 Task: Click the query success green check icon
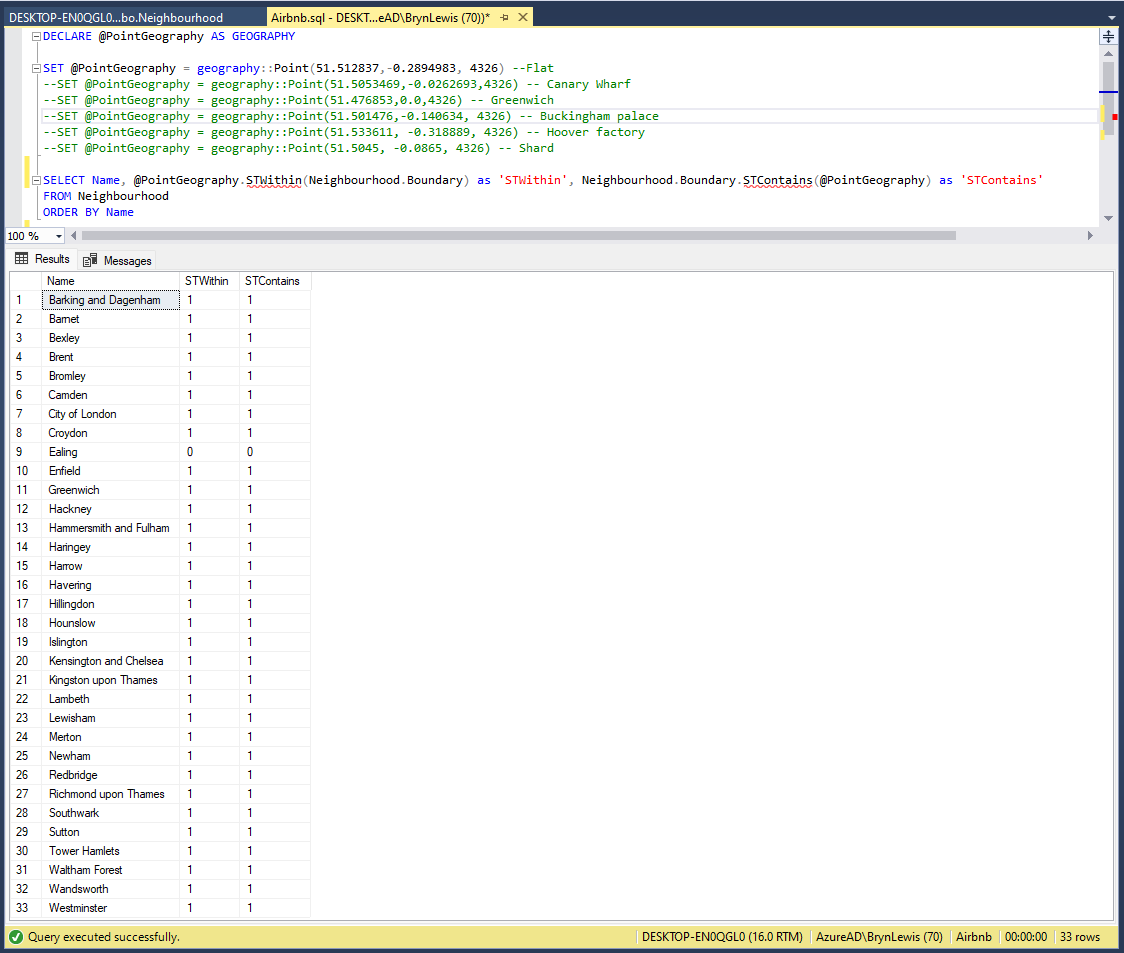(16, 937)
